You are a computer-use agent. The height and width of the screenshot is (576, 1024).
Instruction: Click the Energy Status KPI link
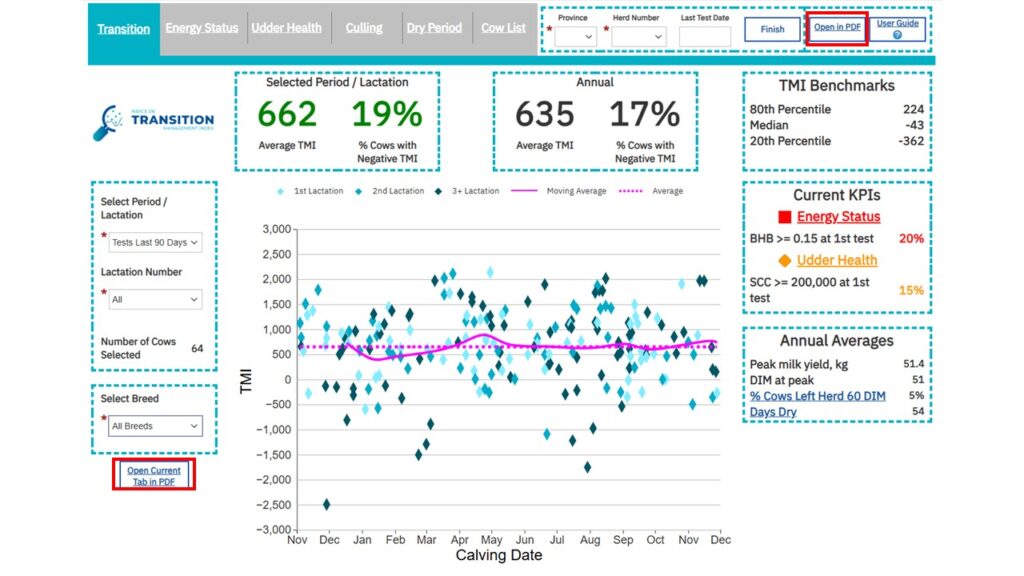point(838,216)
